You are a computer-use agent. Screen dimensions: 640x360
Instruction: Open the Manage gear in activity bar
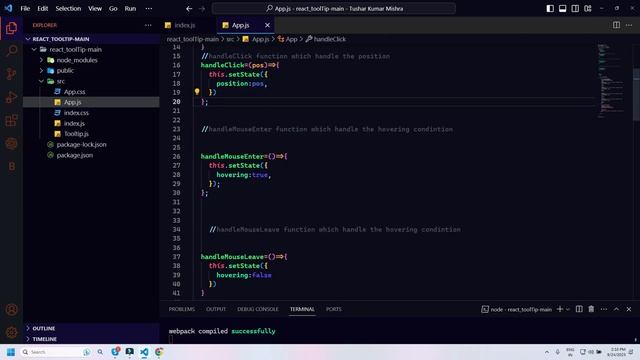(x=11, y=332)
